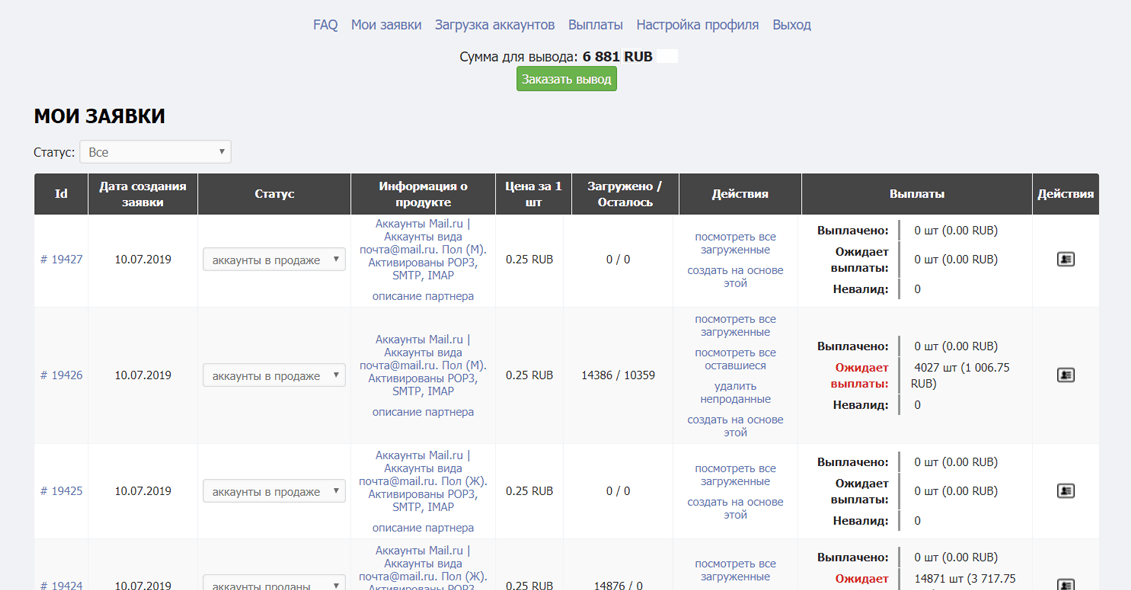
Task: Open order link # 19426
Action: 61,376
